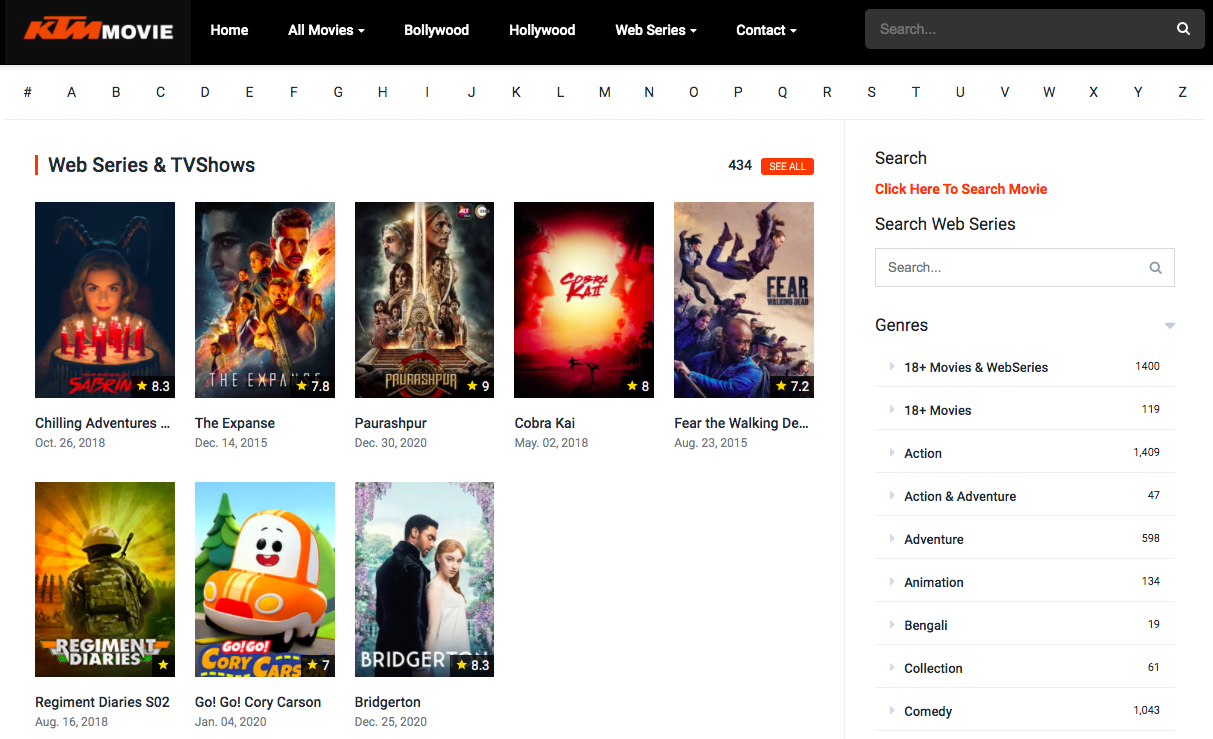The height and width of the screenshot is (739, 1213).
Task: Click the Chilling Adventures of Sabrina poster
Action: pos(105,300)
